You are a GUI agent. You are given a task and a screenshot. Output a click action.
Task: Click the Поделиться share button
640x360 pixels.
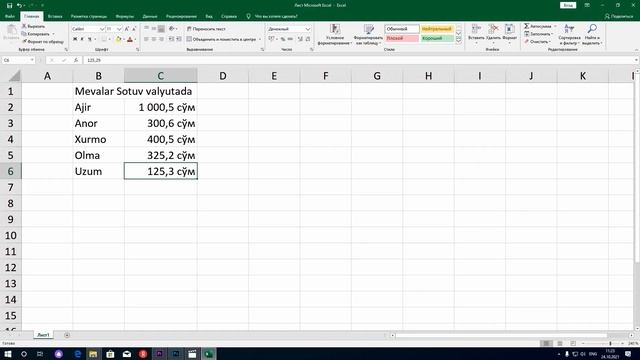click(x=619, y=16)
